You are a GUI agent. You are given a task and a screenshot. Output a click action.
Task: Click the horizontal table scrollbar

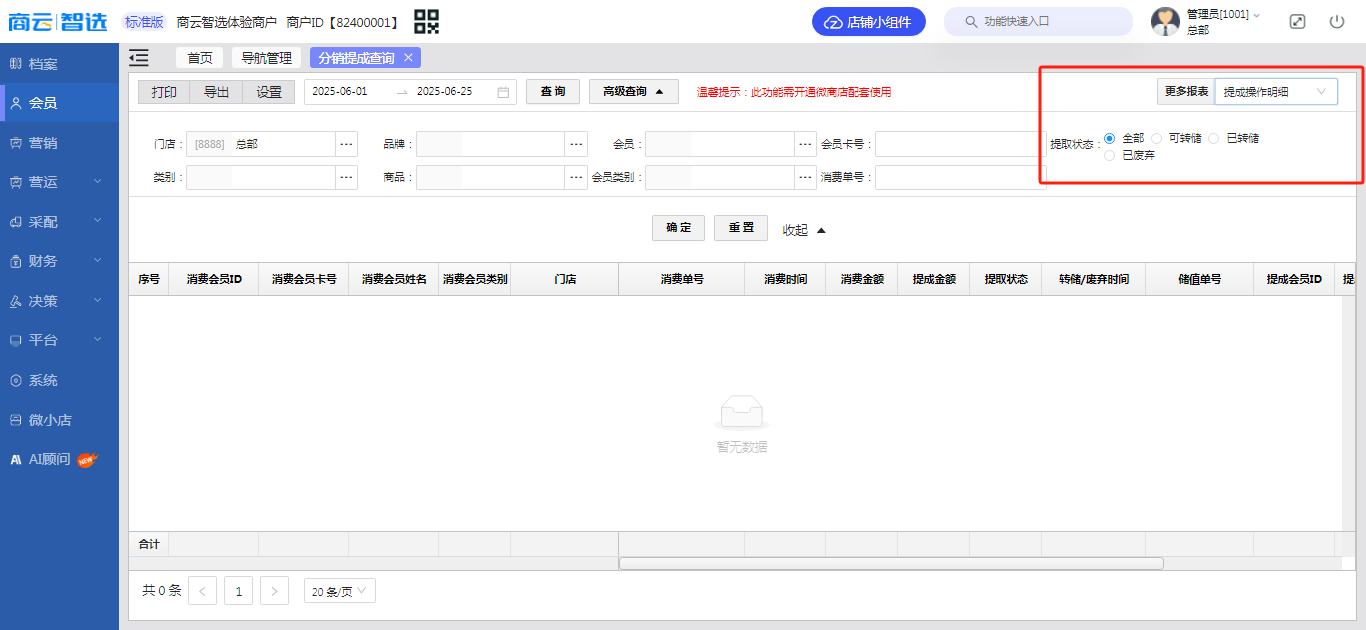(891, 563)
